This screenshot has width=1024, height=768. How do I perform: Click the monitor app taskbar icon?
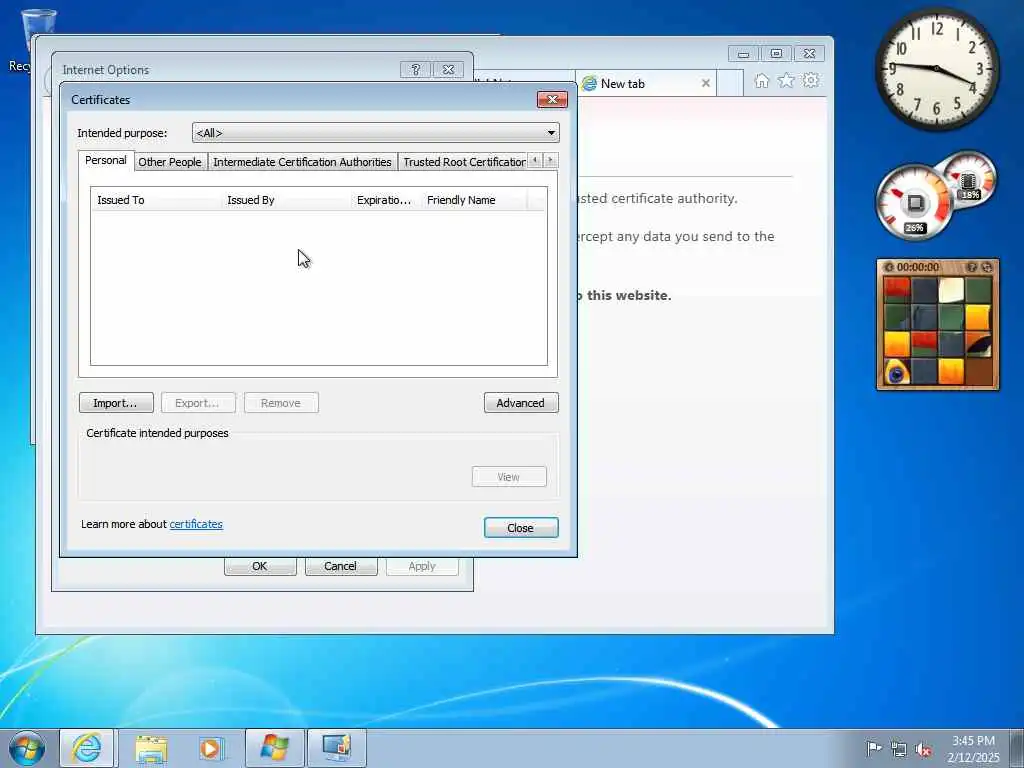(x=337, y=748)
